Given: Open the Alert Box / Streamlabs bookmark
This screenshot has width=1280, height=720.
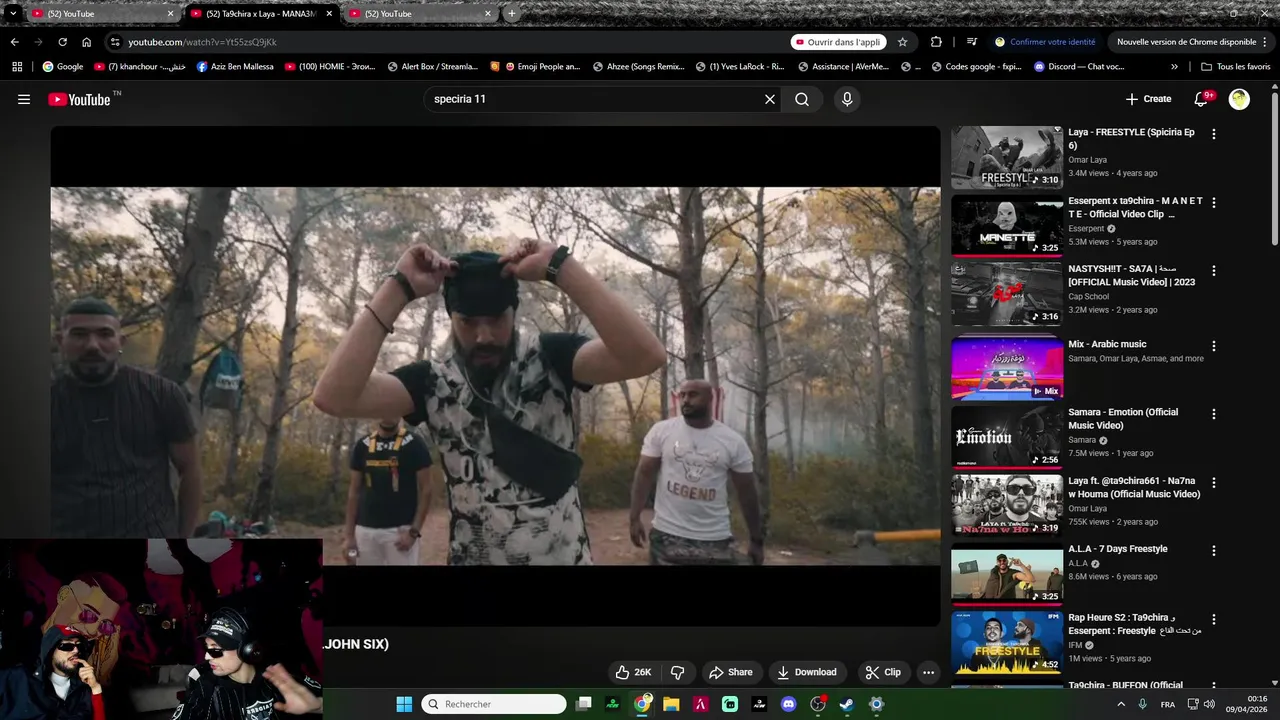Looking at the screenshot, I should pyautogui.click(x=432, y=67).
